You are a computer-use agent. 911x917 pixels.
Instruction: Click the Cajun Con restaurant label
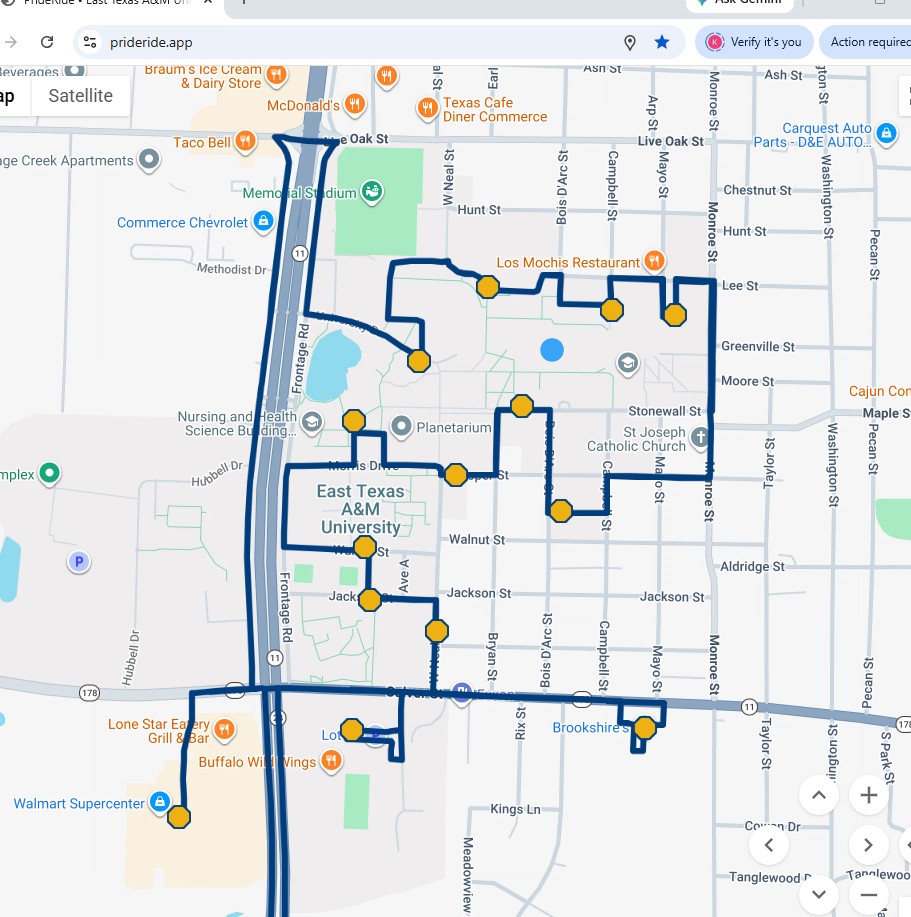click(x=880, y=391)
